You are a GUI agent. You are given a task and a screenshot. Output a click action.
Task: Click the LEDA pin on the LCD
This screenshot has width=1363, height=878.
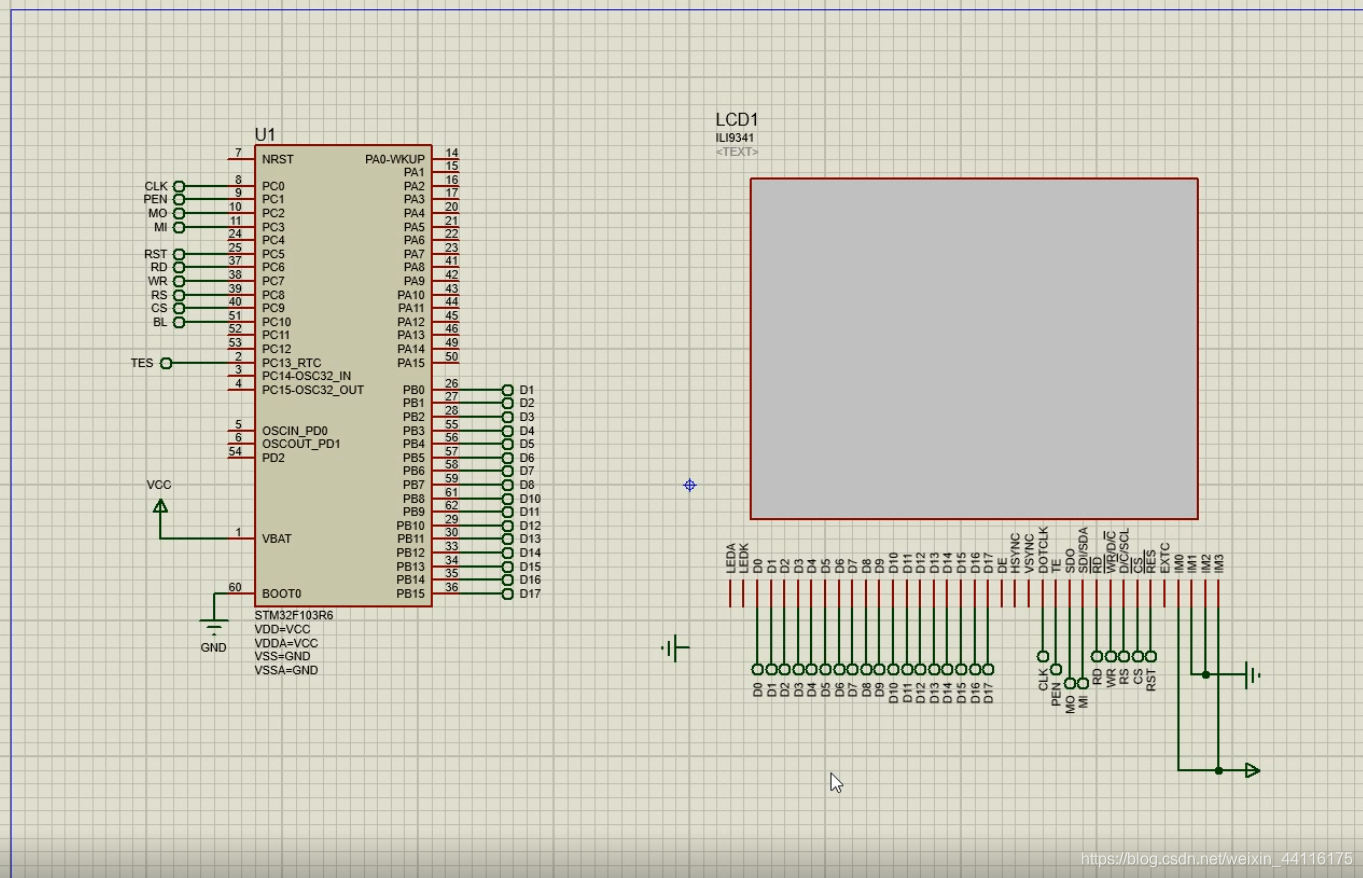click(x=730, y=593)
